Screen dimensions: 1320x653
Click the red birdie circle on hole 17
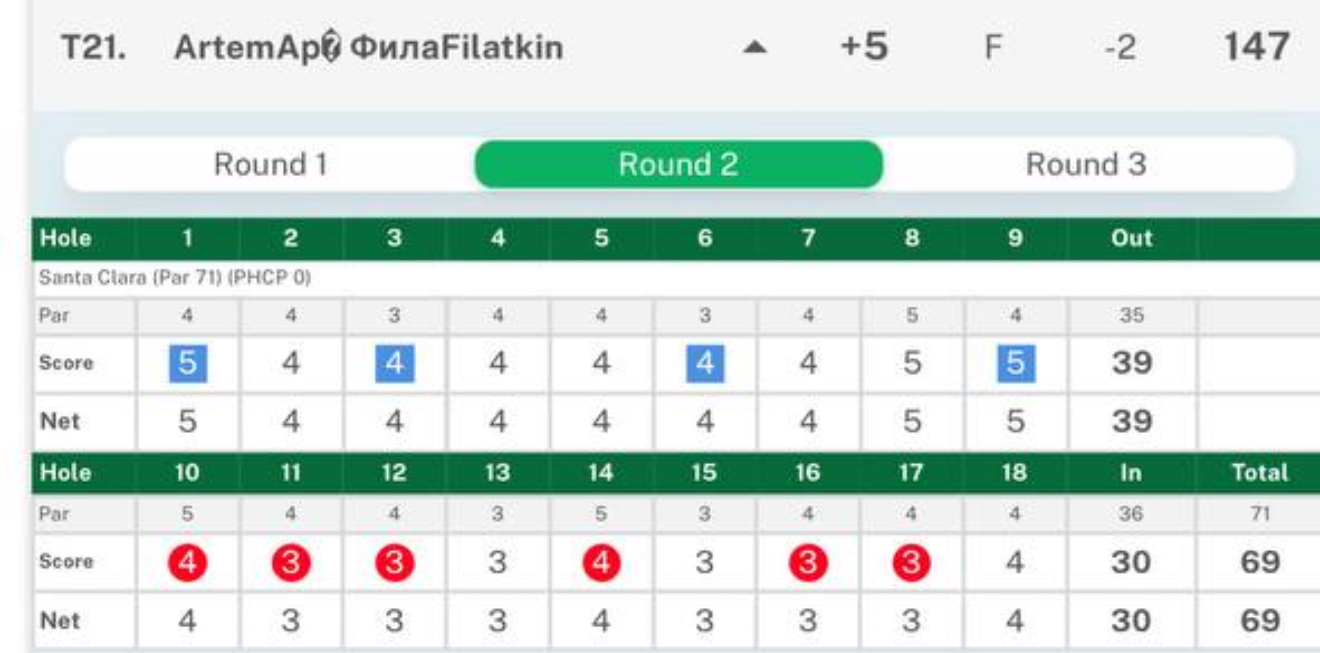[911, 562]
